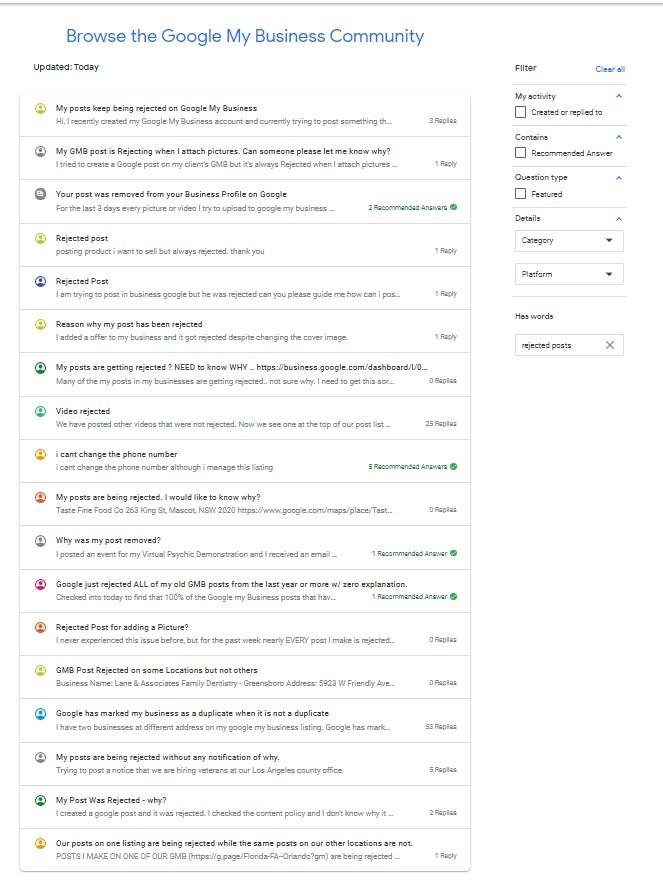
Task: Click the 'Has words' input containing 'rejected posts'
Action: pos(569,345)
